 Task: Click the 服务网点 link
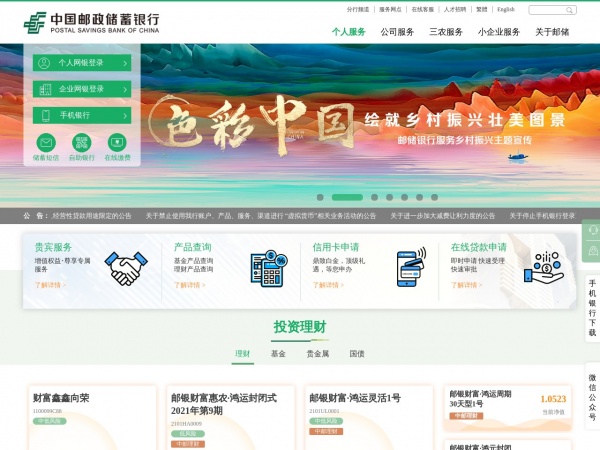point(390,10)
